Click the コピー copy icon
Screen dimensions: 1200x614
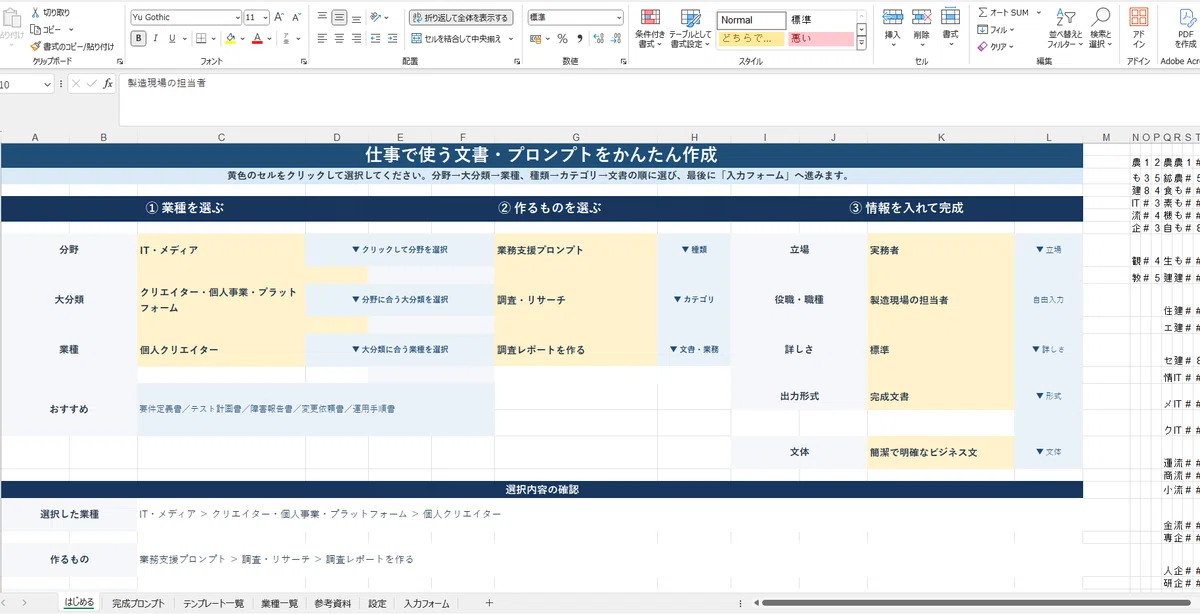coord(35,29)
